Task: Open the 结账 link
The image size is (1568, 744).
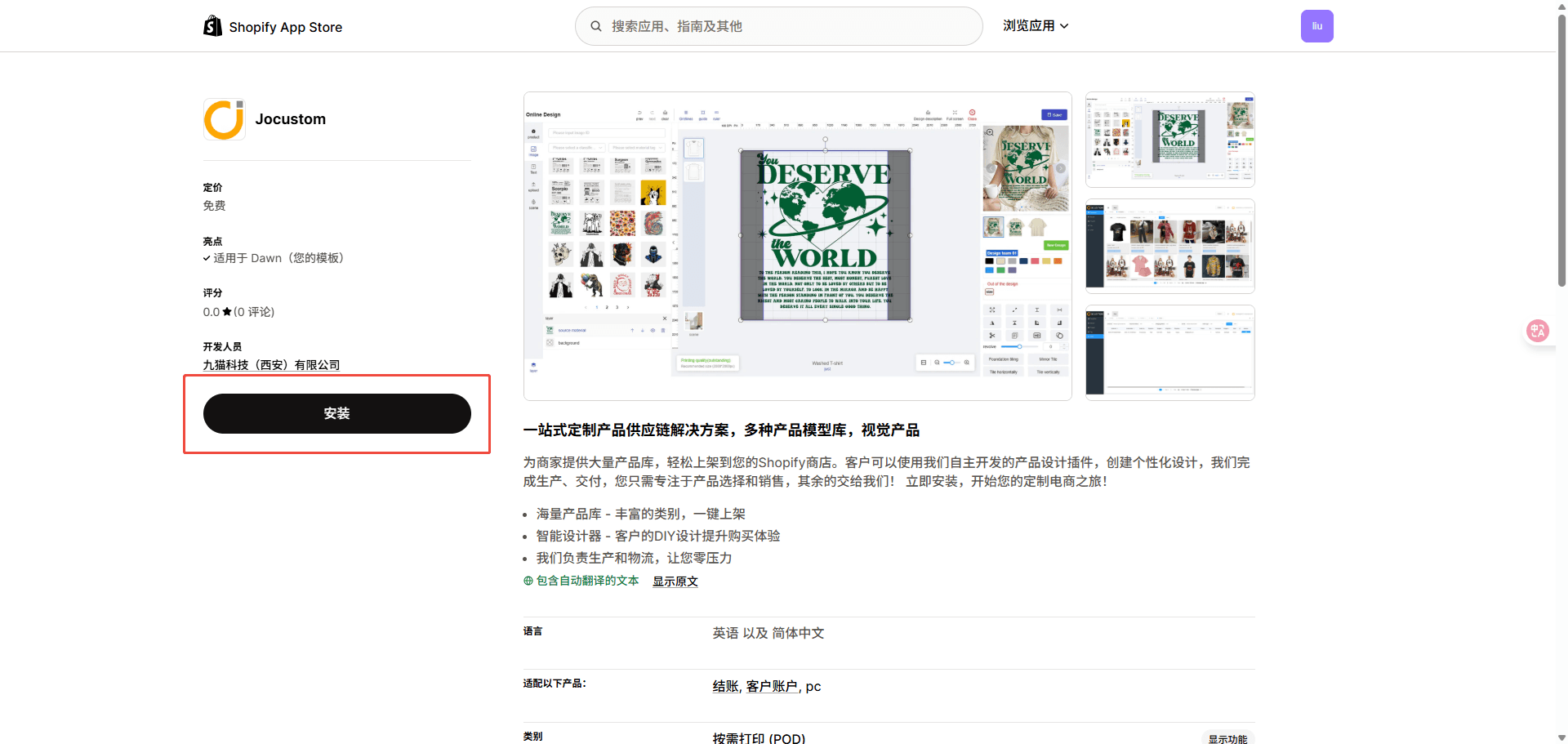Action: (x=725, y=686)
